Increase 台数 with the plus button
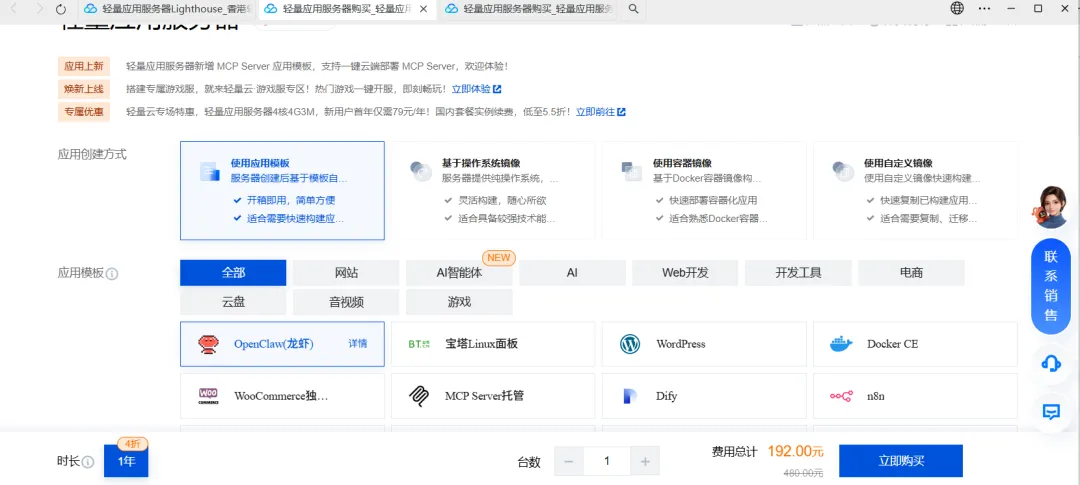Viewport: 1080px width, 485px height. (645, 461)
